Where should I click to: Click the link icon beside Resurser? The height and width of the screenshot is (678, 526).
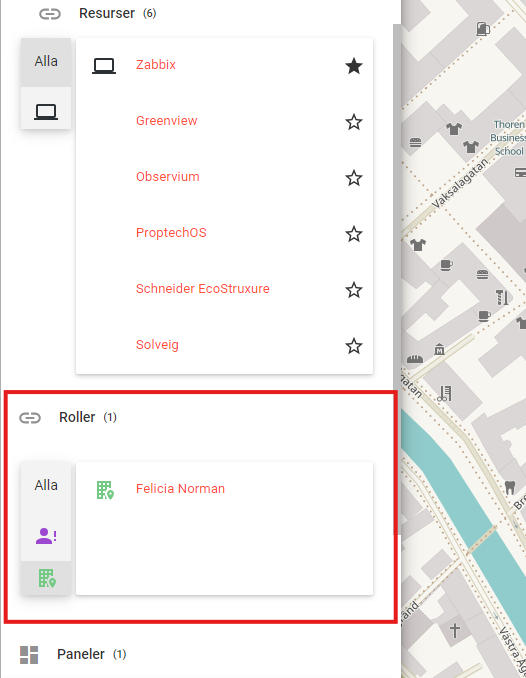click(50, 14)
